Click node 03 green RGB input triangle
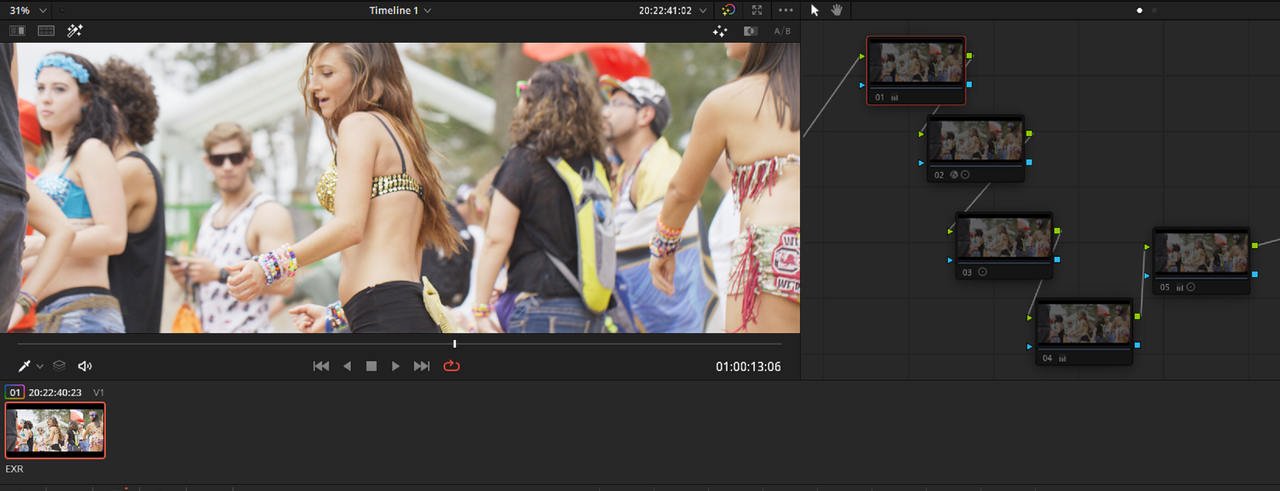Viewport: 1280px width, 491px height. click(951, 231)
